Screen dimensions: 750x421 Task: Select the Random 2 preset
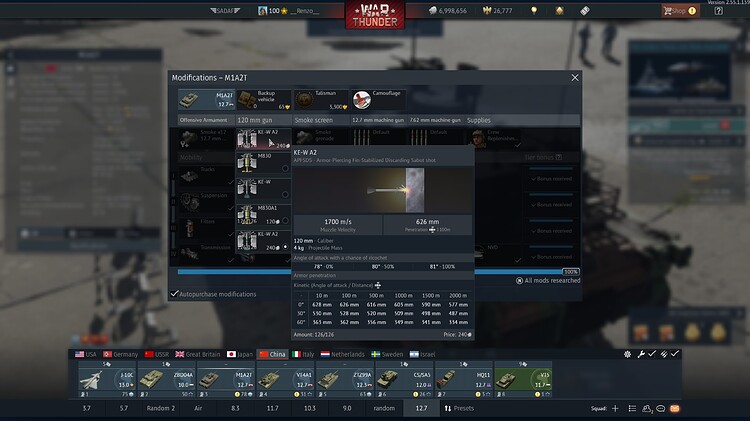(x=161, y=408)
